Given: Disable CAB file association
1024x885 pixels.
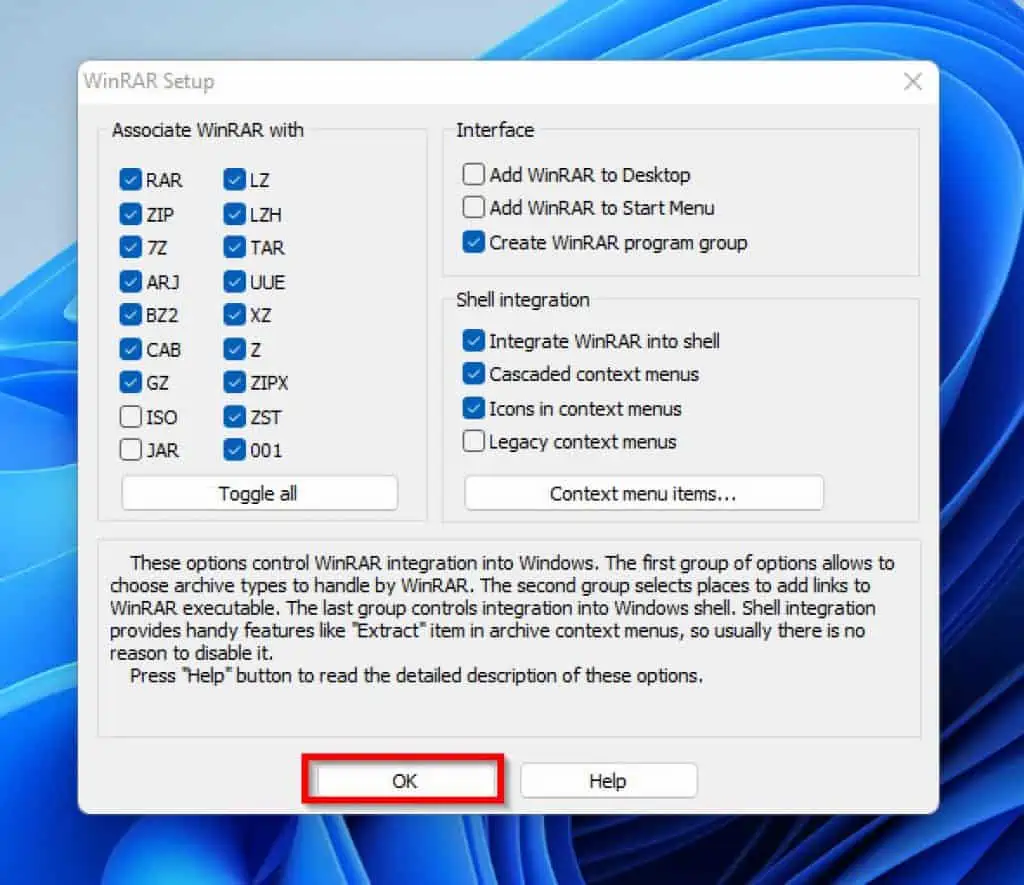Looking at the screenshot, I should tap(131, 349).
